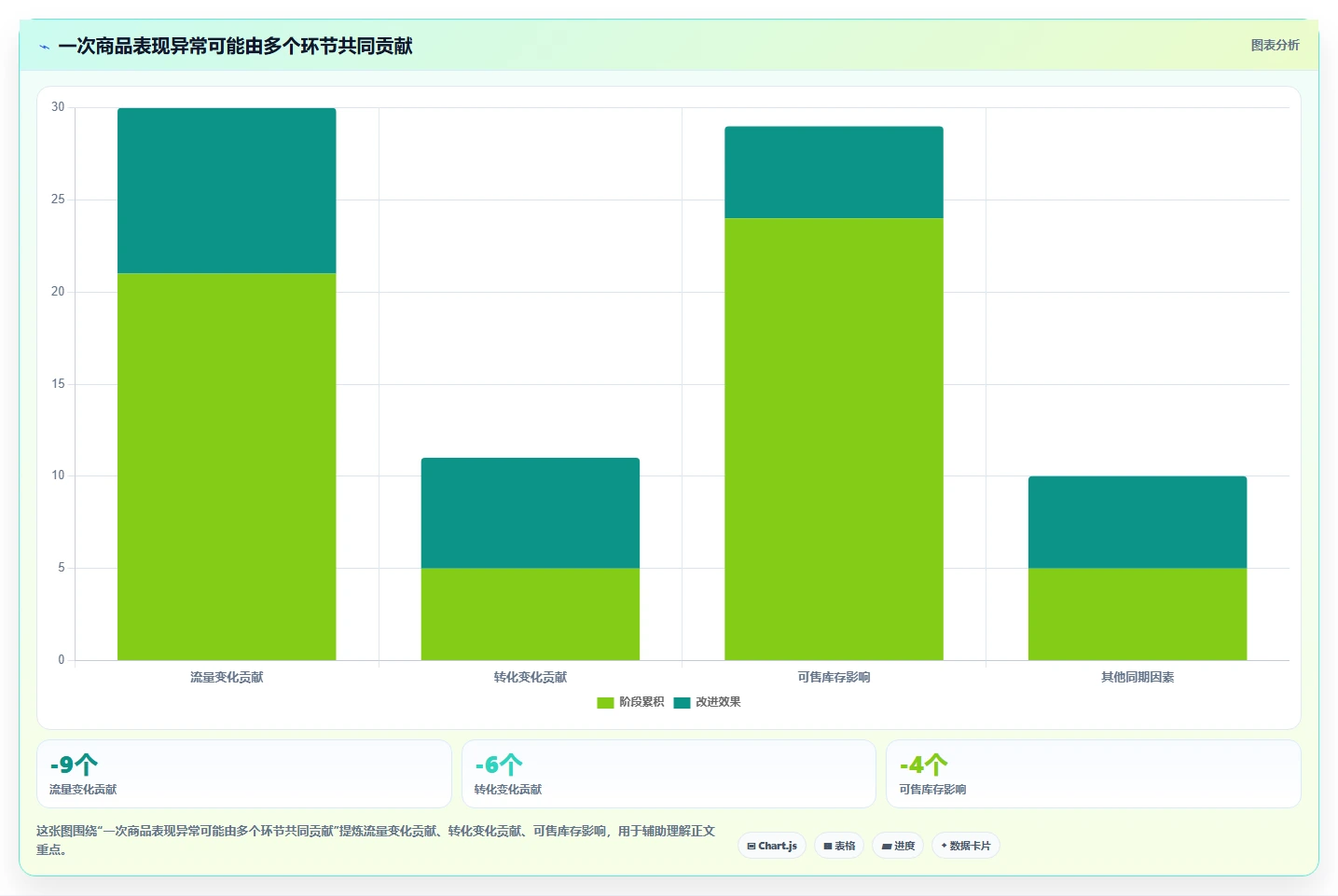Viewport: 1338px width, 896px height.
Task: Click the teal segment of 转化变化贡献 bar
Action: tap(531, 513)
